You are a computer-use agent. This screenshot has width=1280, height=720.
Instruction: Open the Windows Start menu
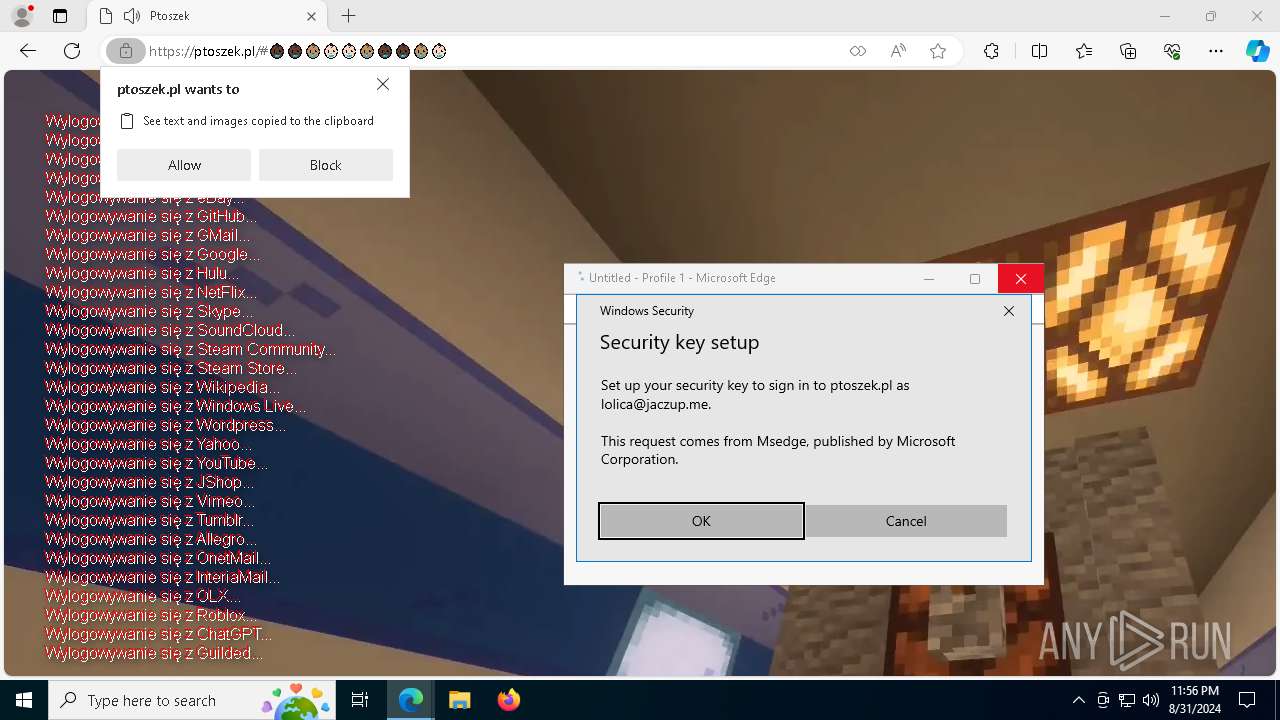pyautogui.click(x=24, y=700)
